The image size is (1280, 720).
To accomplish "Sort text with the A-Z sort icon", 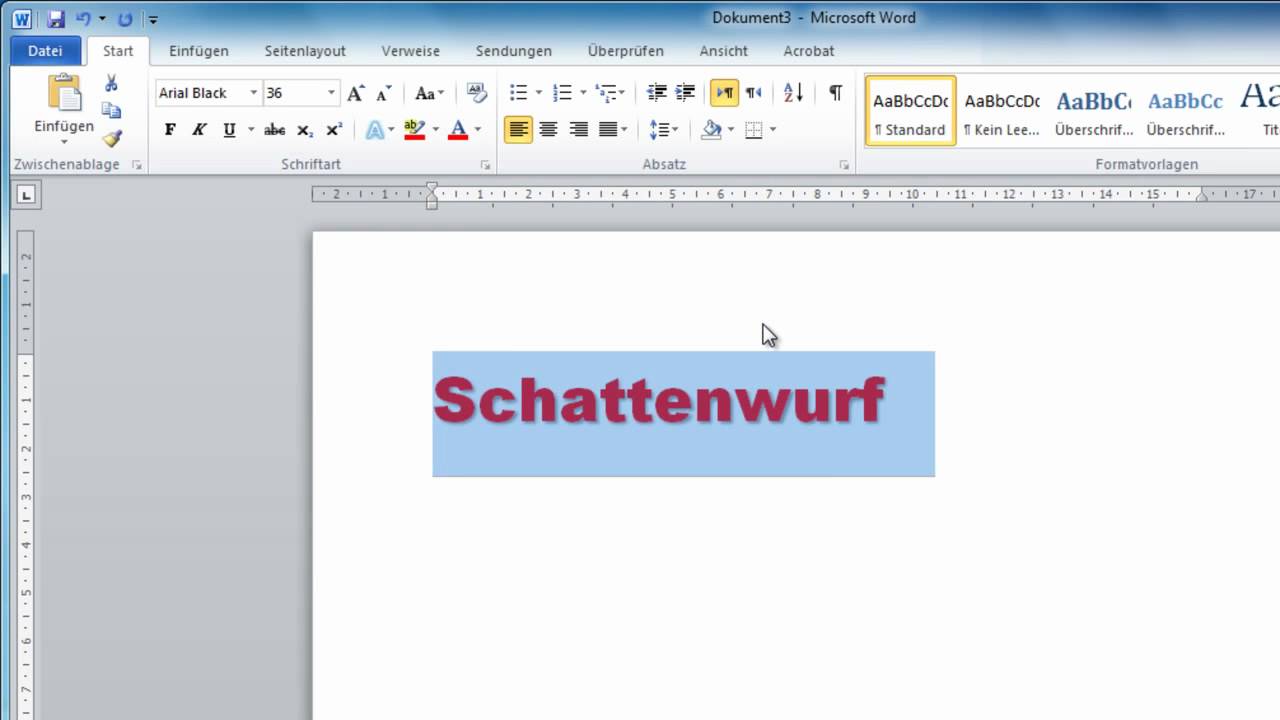I will 794,93.
